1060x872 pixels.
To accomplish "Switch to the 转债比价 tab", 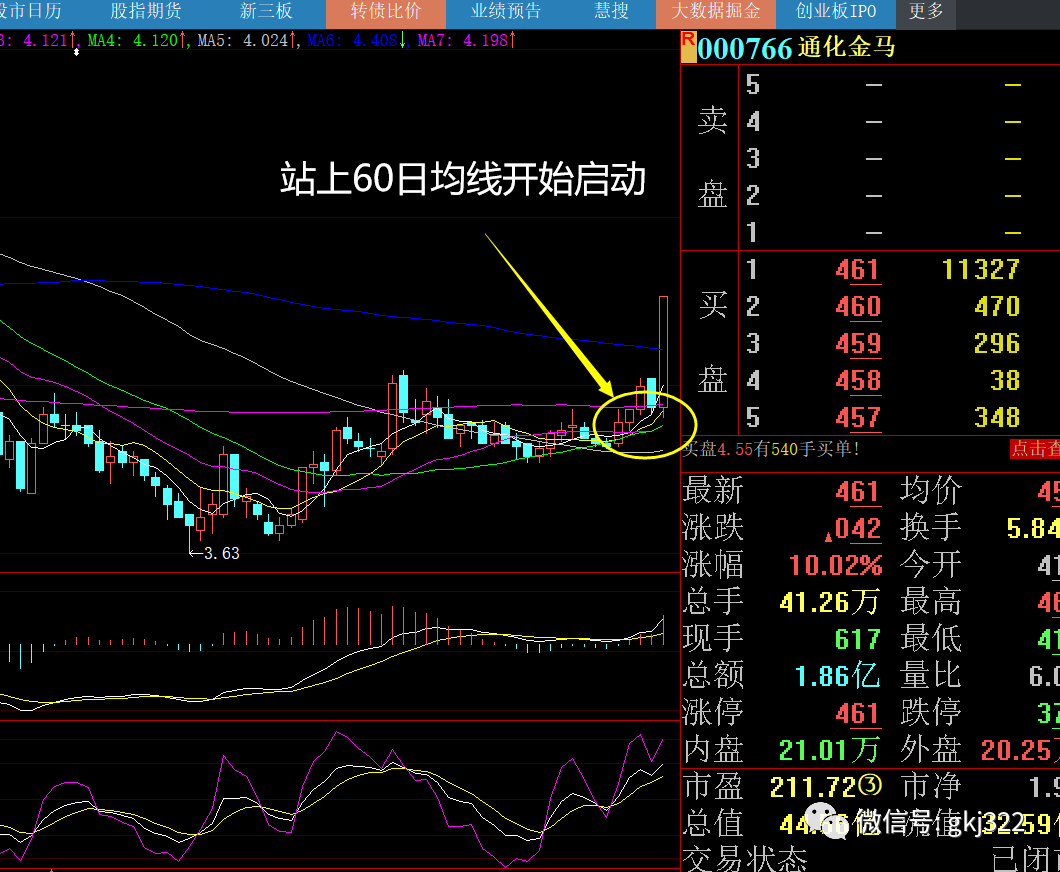I will [x=385, y=12].
